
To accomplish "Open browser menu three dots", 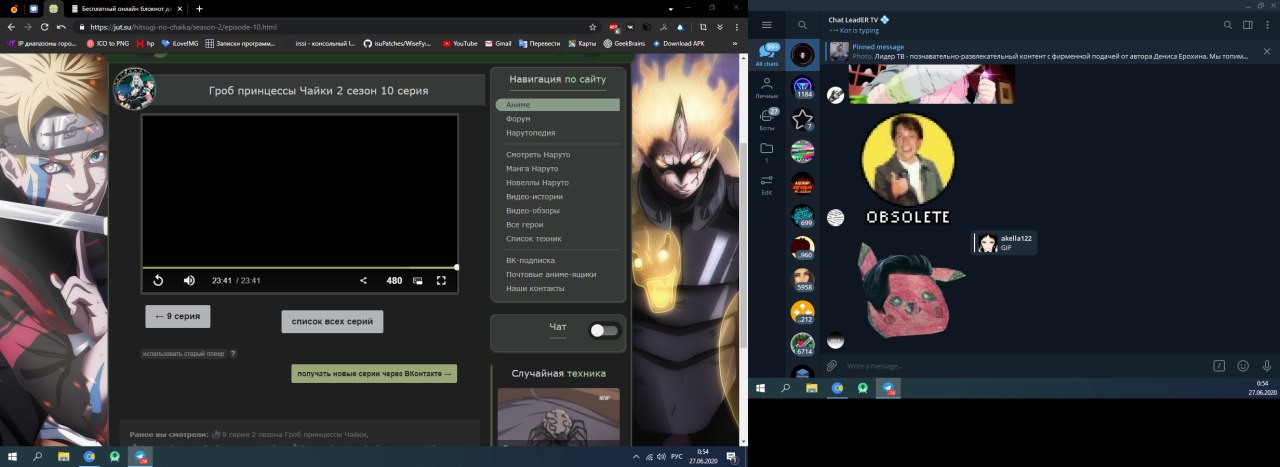I will (738, 27).
